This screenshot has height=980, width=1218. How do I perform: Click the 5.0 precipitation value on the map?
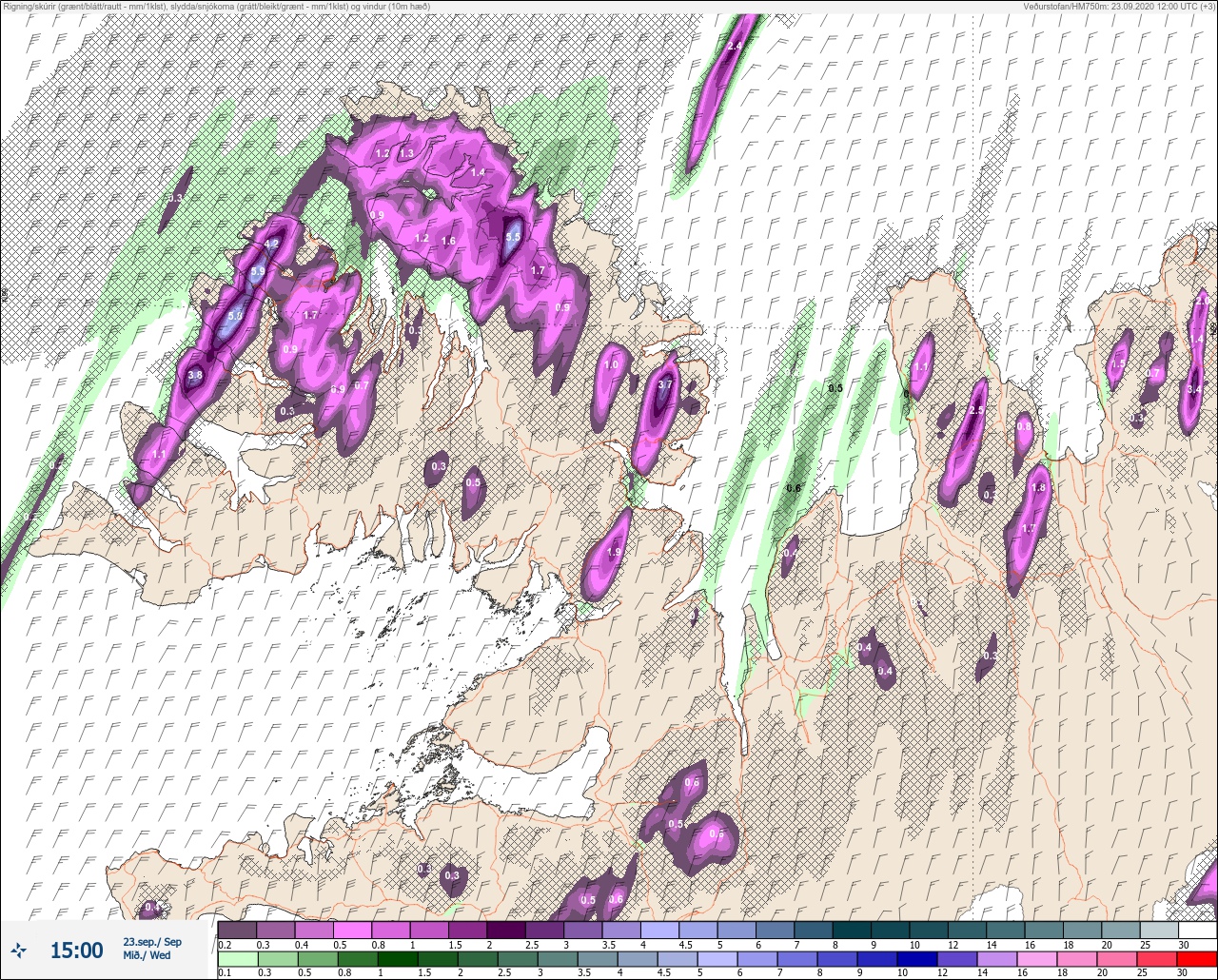tap(235, 315)
